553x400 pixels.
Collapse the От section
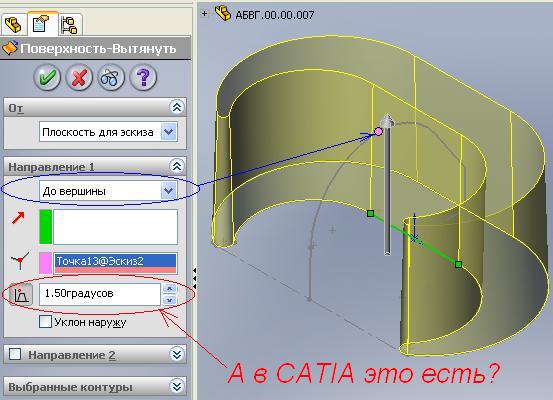coord(176,107)
